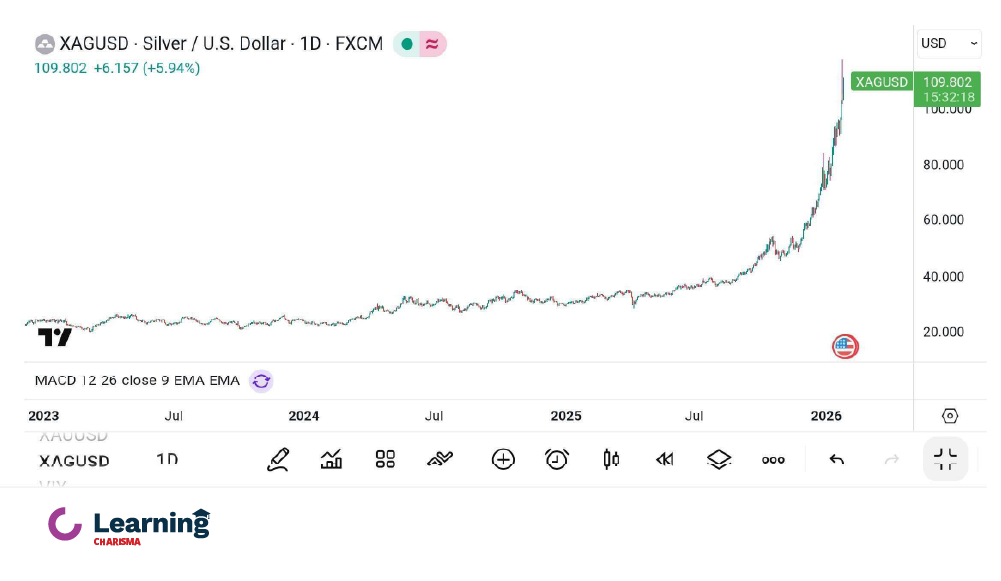This screenshot has width=1001, height=581.
Task: Exit fullscreen using the collapse button
Action: pyautogui.click(x=945, y=459)
